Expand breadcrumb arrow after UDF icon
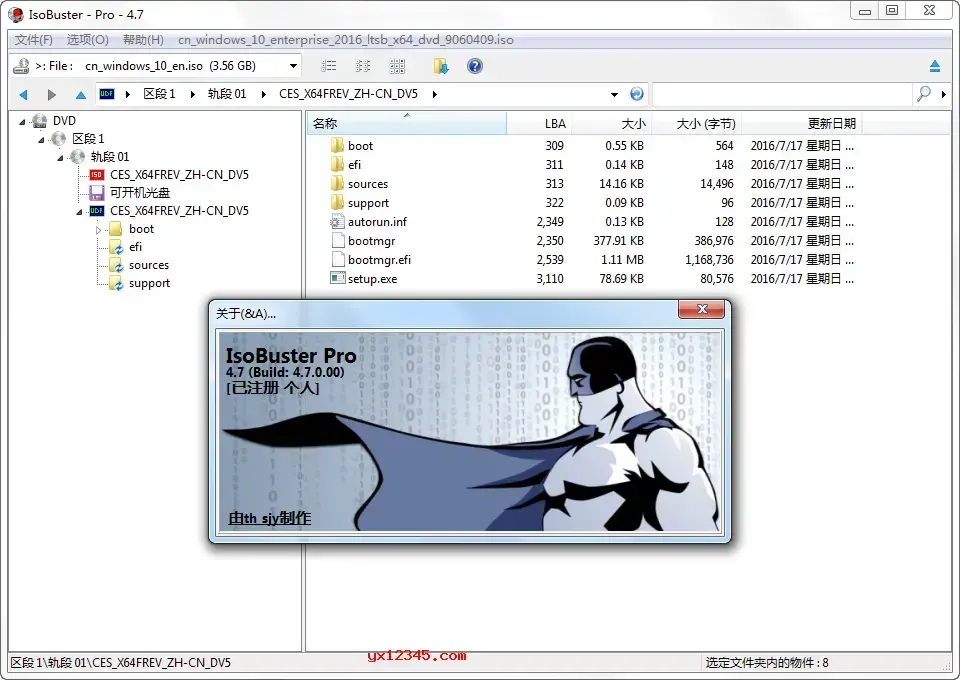This screenshot has width=960, height=680. pyautogui.click(x=127, y=94)
